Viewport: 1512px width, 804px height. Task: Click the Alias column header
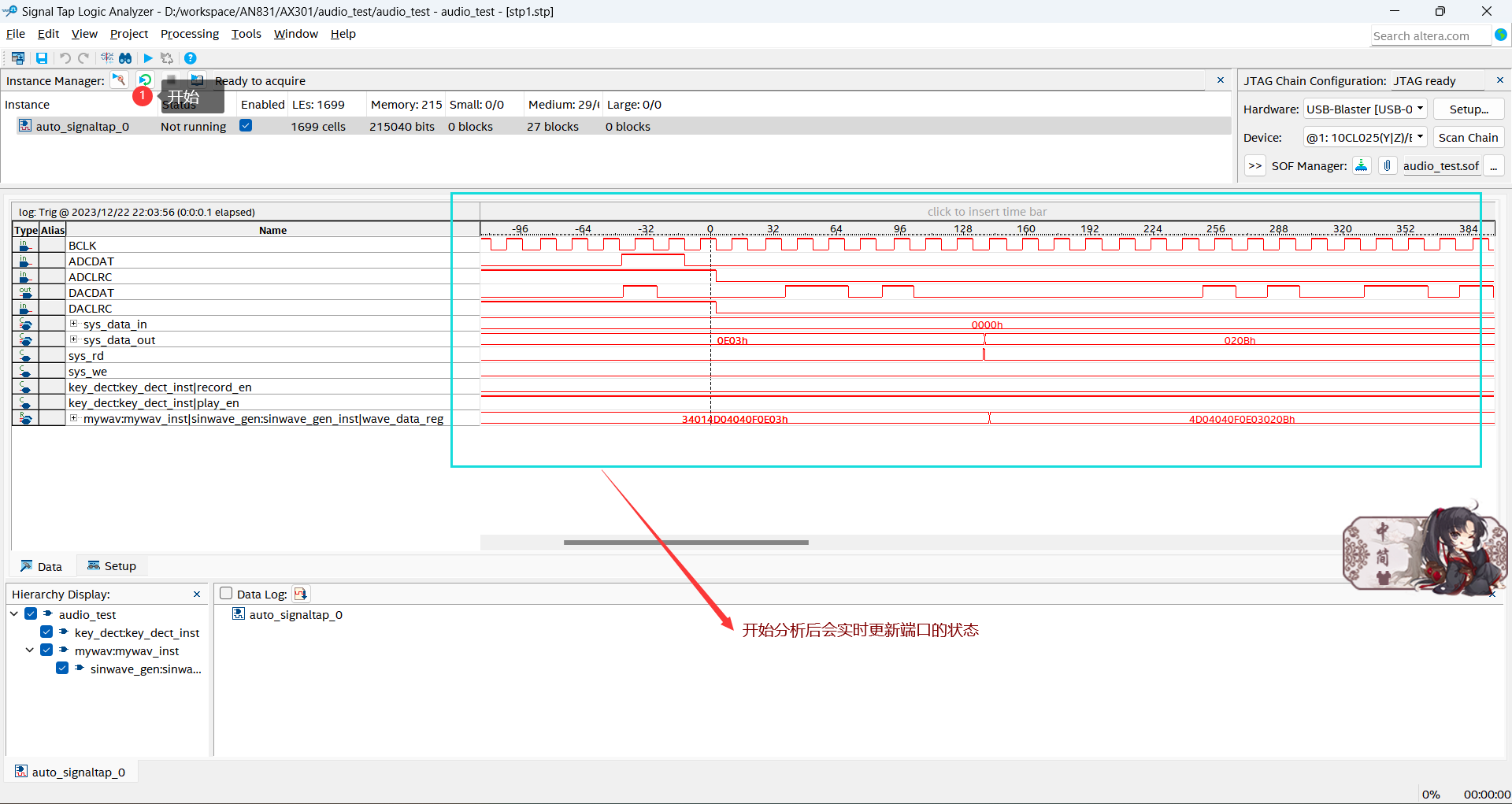point(53,230)
